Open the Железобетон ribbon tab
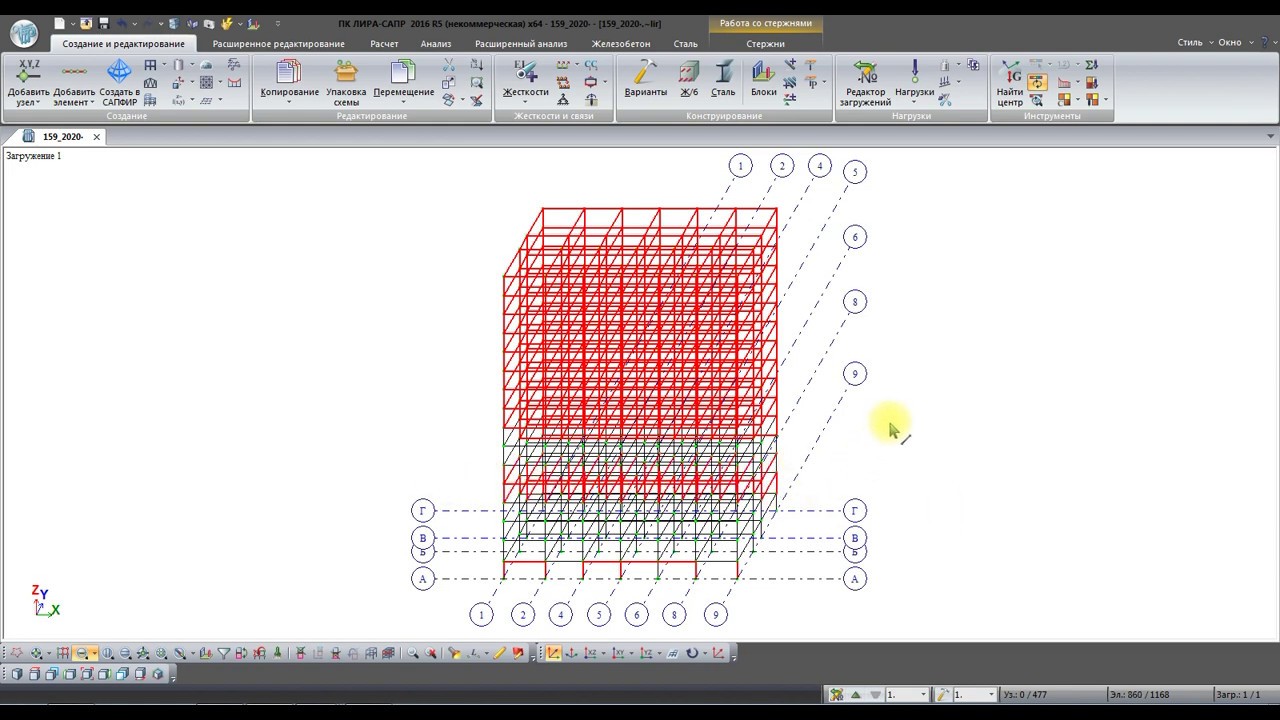Image resolution: width=1280 pixels, height=720 pixels. [621, 44]
